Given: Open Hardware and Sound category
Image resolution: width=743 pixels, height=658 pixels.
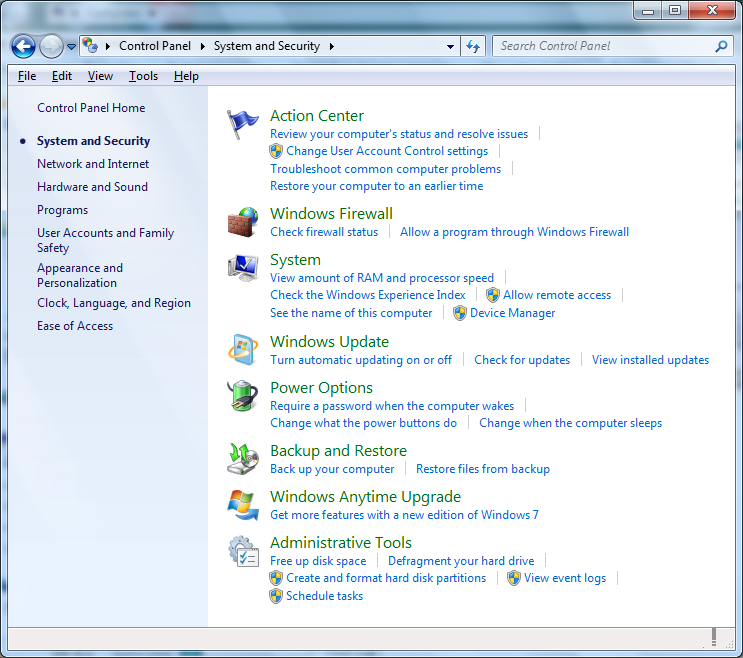Looking at the screenshot, I should (x=92, y=187).
